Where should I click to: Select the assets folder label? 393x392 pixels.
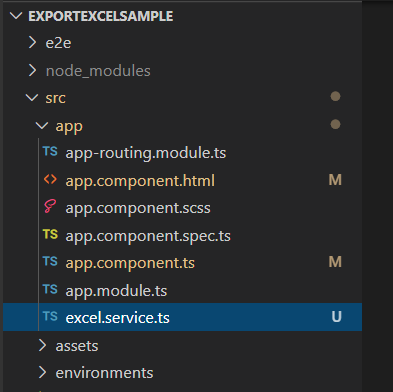(x=77, y=346)
